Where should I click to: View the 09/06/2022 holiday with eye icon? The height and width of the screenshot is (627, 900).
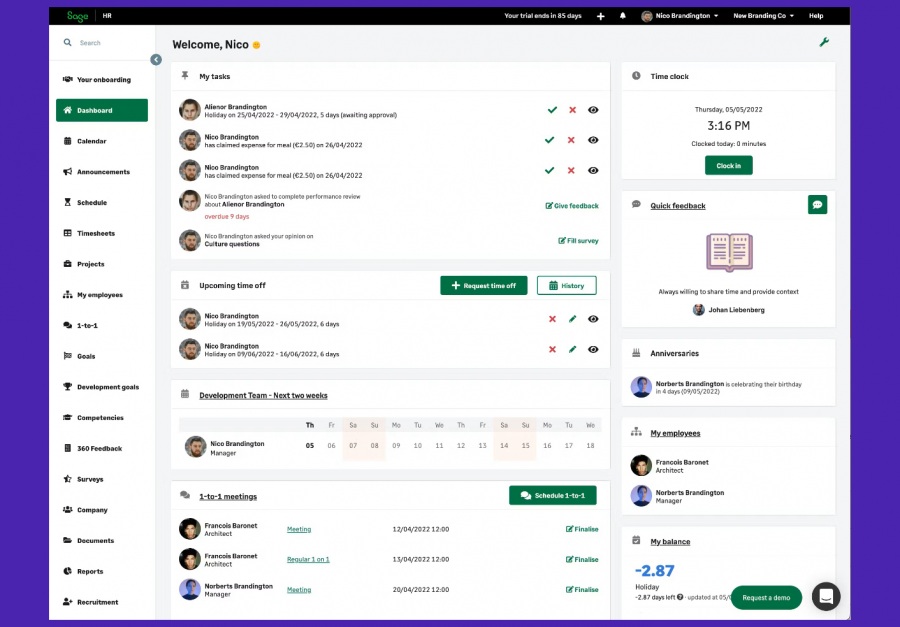tap(593, 349)
